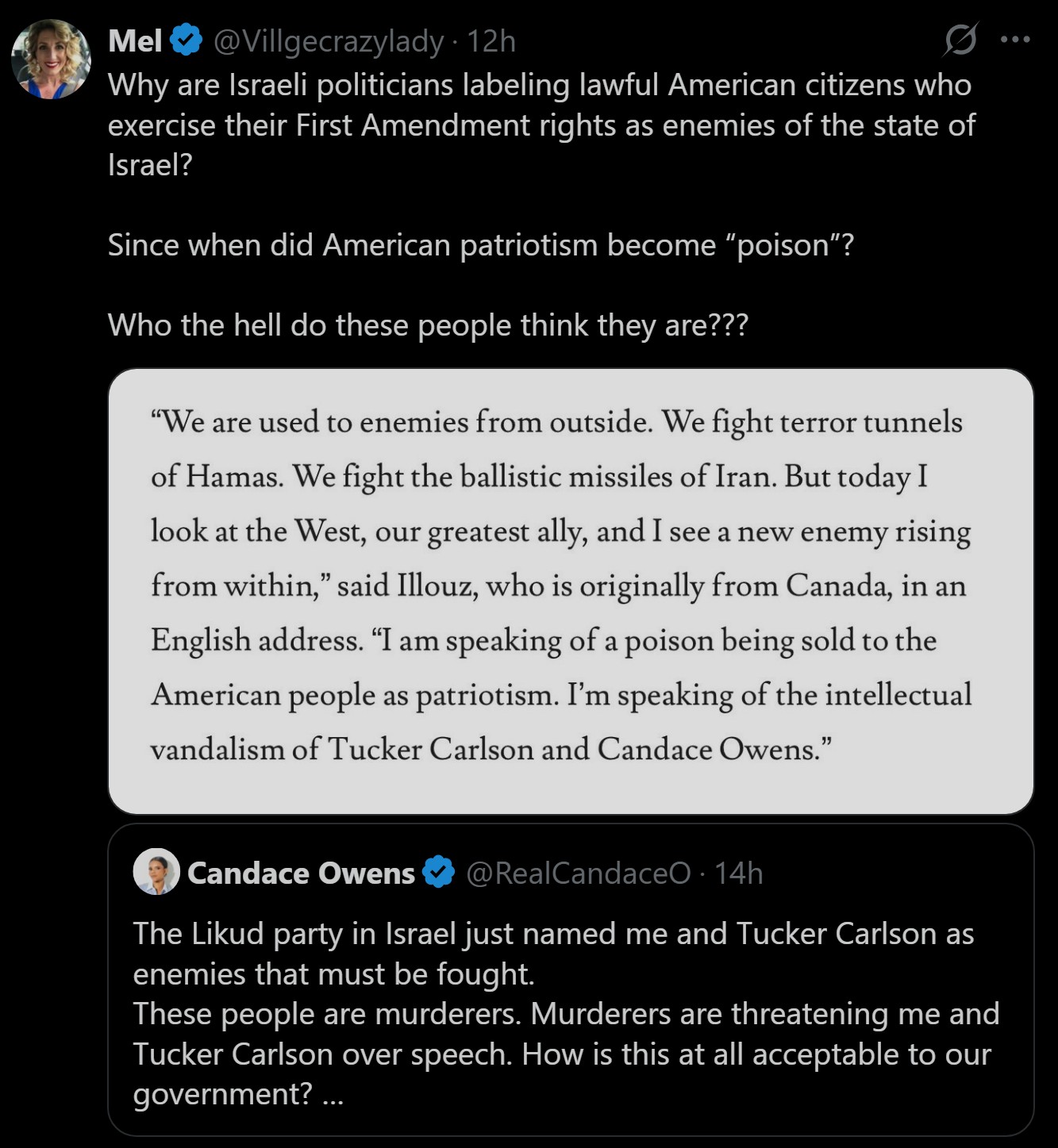Image resolution: width=1058 pixels, height=1148 pixels.
Task: Click the Grok slashed-circle icon
Action: [x=960, y=39]
